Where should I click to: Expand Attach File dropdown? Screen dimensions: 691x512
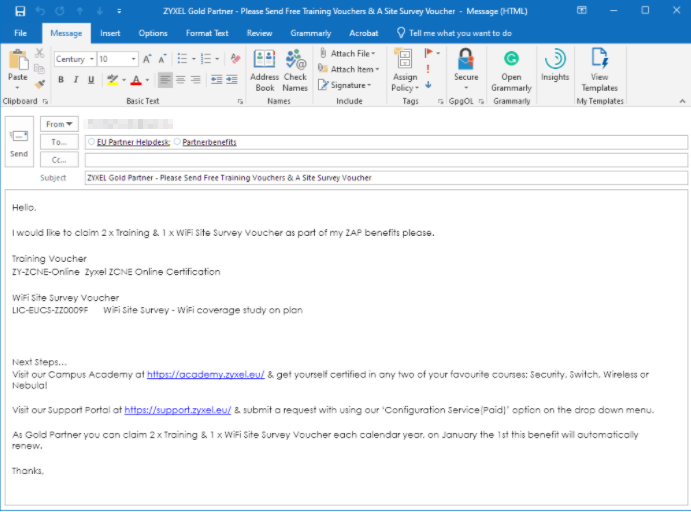point(373,53)
